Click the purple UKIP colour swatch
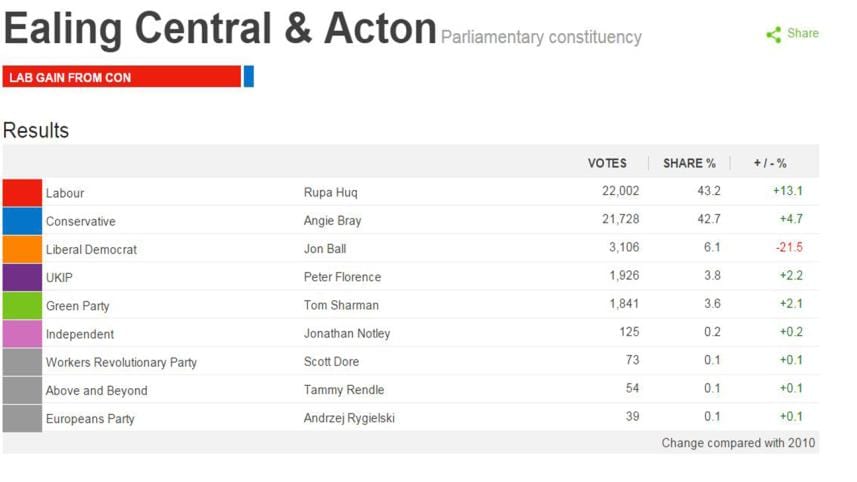This screenshot has height=482, width=857. coord(22,277)
